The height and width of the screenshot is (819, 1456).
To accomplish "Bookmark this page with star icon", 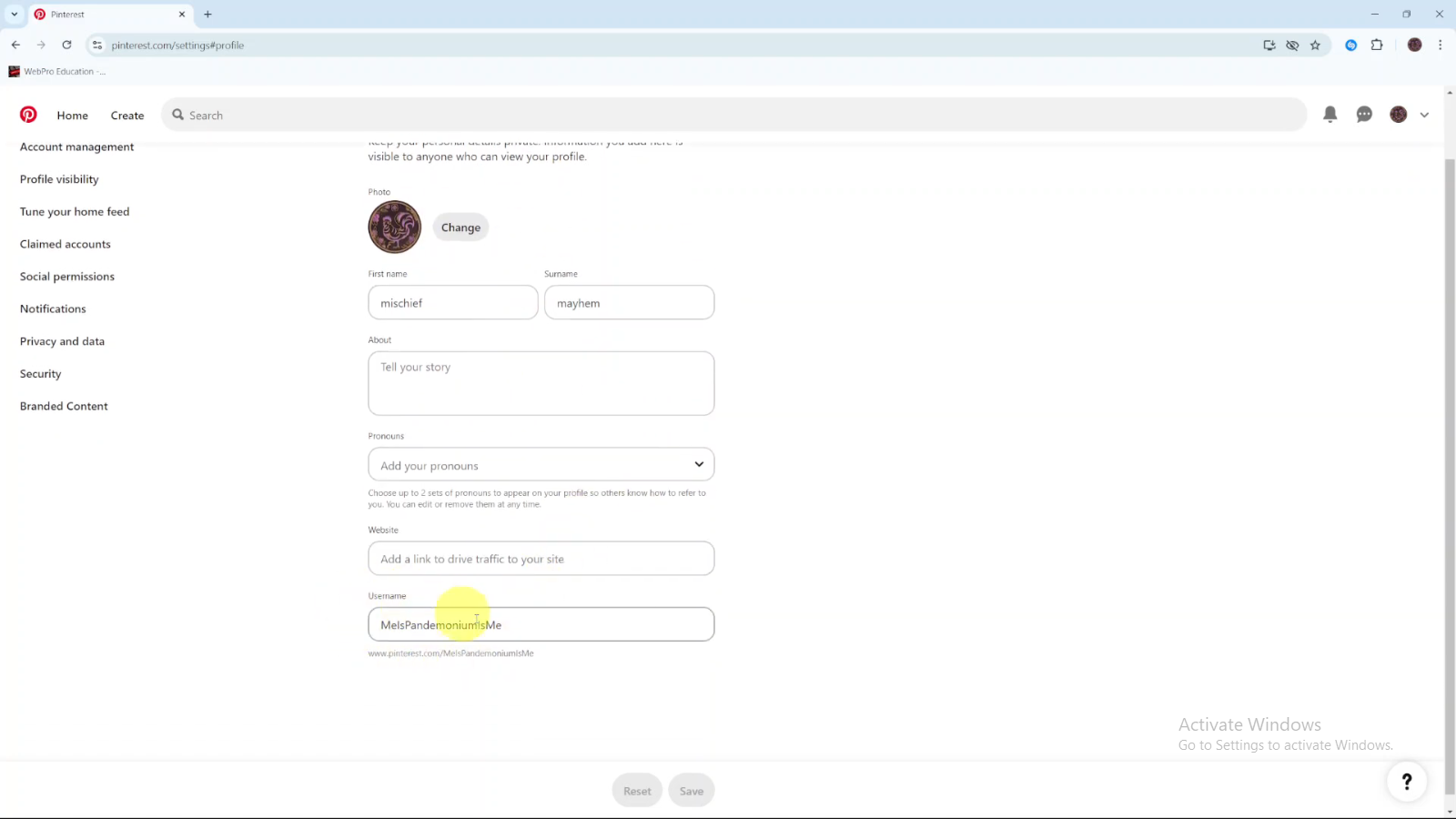I will pos(1315,45).
